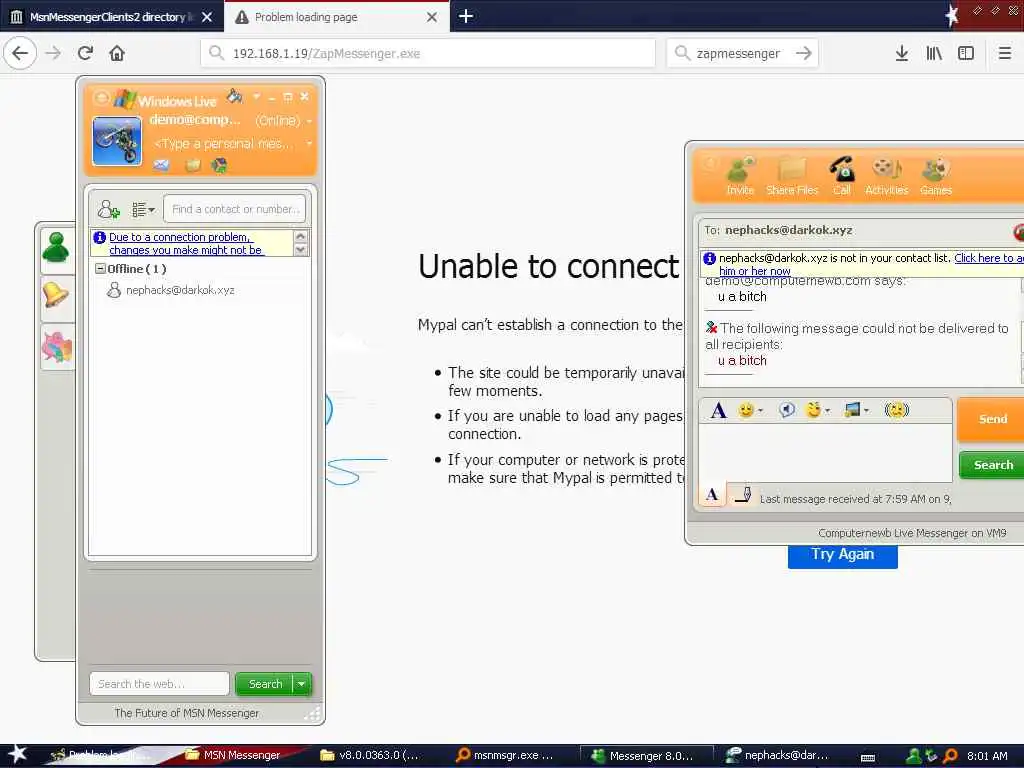The width and height of the screenshot is (1024, 768).
Task: Click the Try Again button
Action: 842,554
